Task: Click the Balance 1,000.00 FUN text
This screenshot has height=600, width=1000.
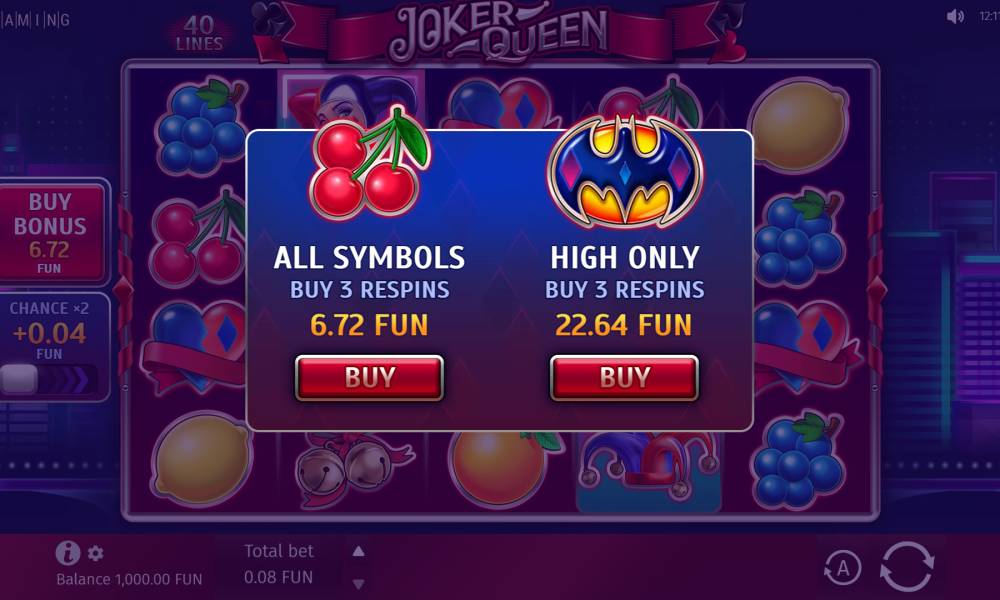Action: click(129, 579)
